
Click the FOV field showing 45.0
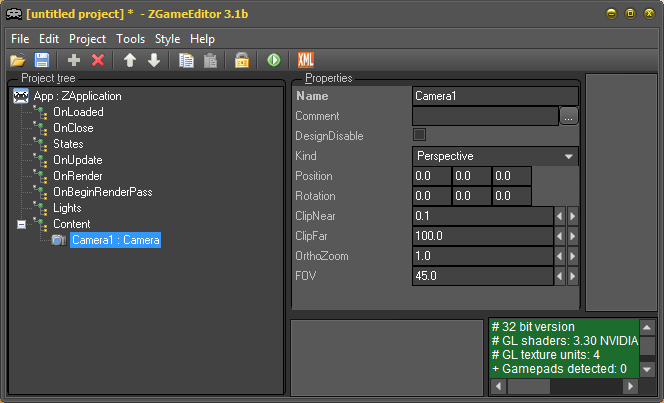point(483,276)
